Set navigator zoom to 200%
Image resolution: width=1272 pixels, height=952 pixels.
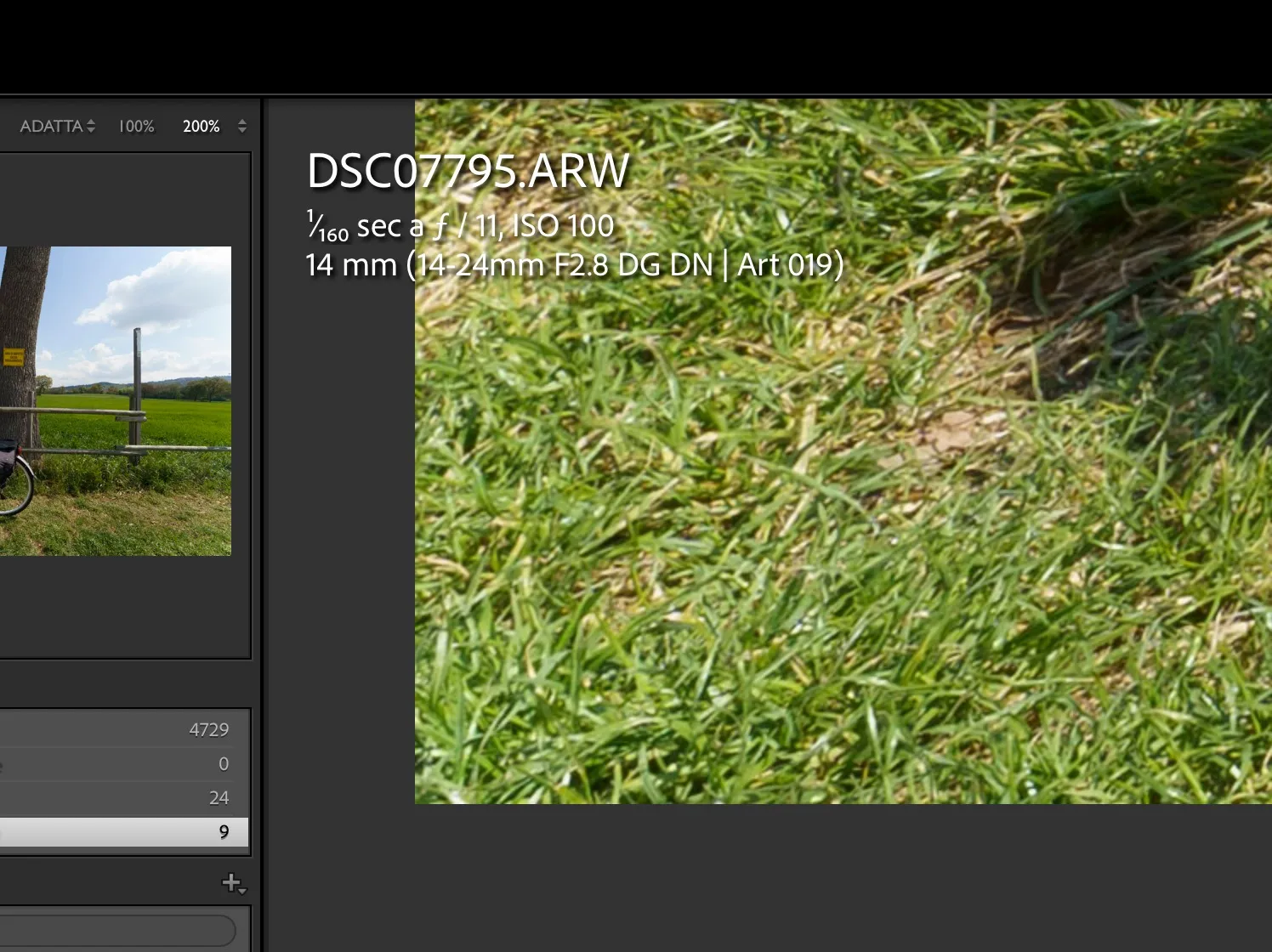pyautogui.click(x=201, y=126)
